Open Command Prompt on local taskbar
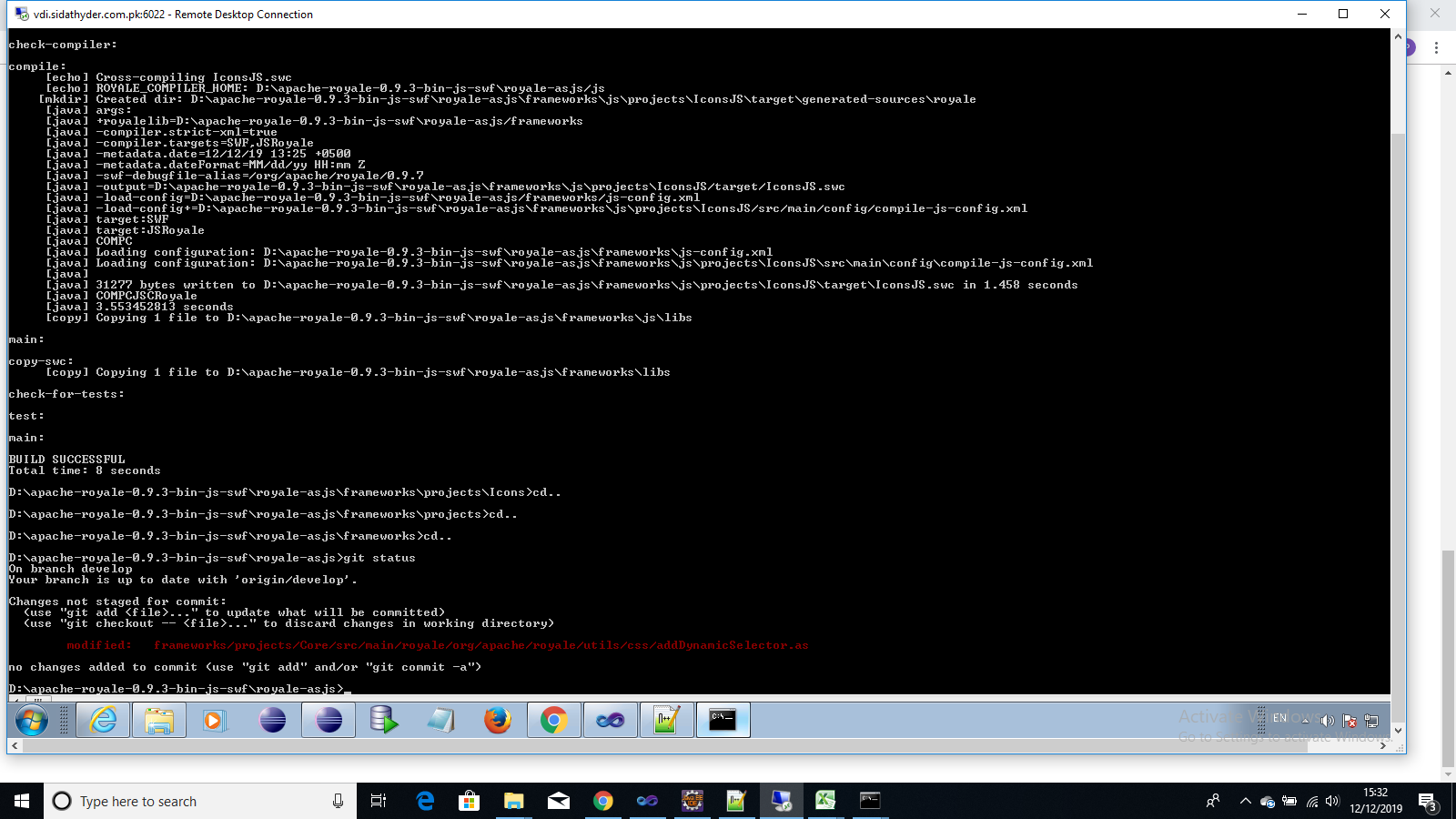Image resolution: width=1456 pixels, height=819 pixels. pos(870,801)
